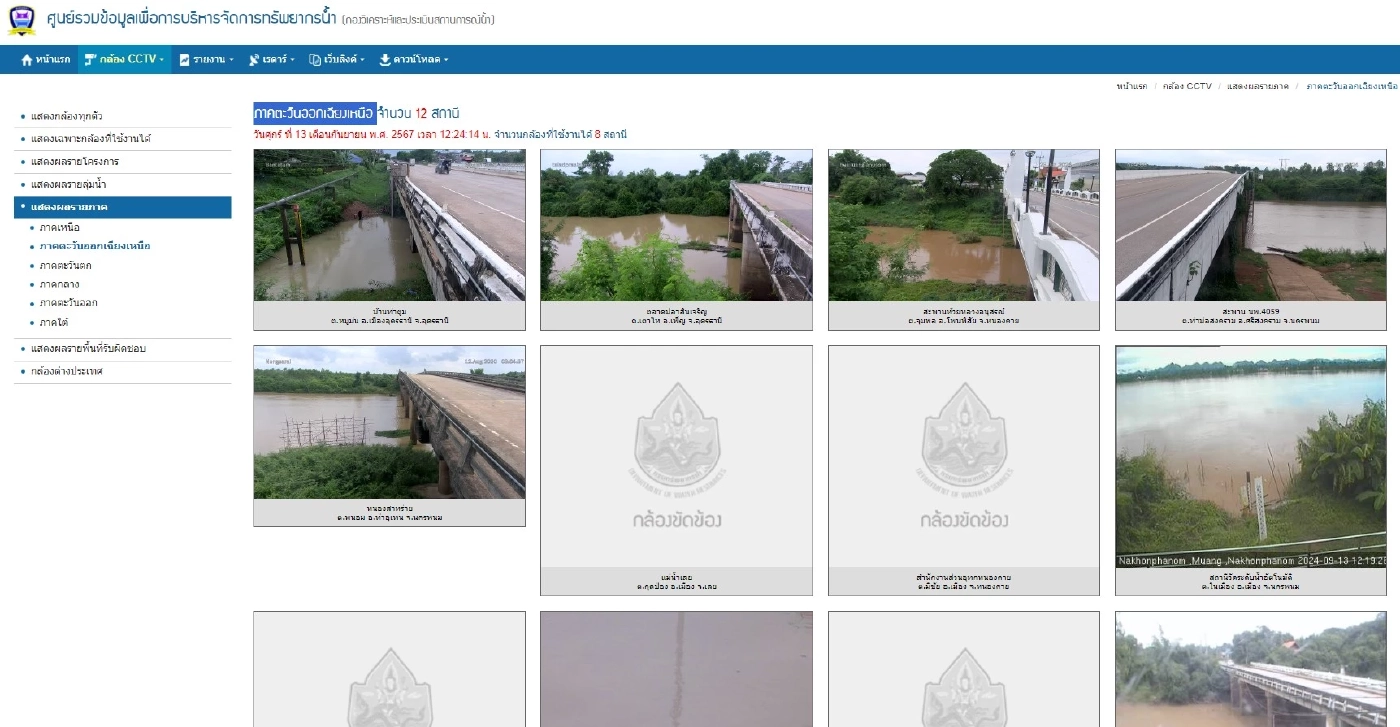Click the water resources department logo
This screenshot has width=1400, height=727.
[21, 20]
